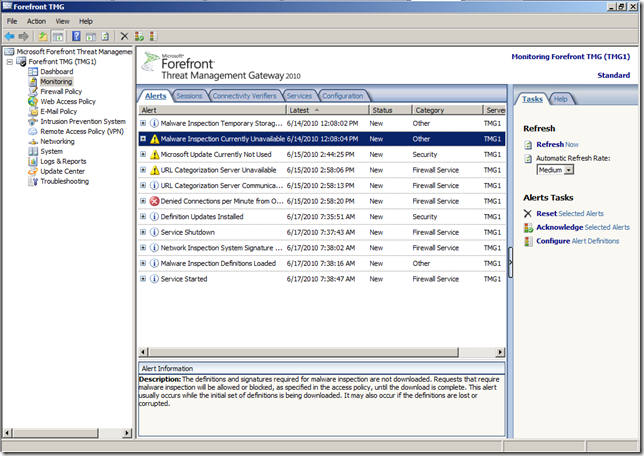The width and height of the screenshot is (644, 456).
Task: Select the Monitoring tree node
Action: pyautogui.click(x=56, y=82)
